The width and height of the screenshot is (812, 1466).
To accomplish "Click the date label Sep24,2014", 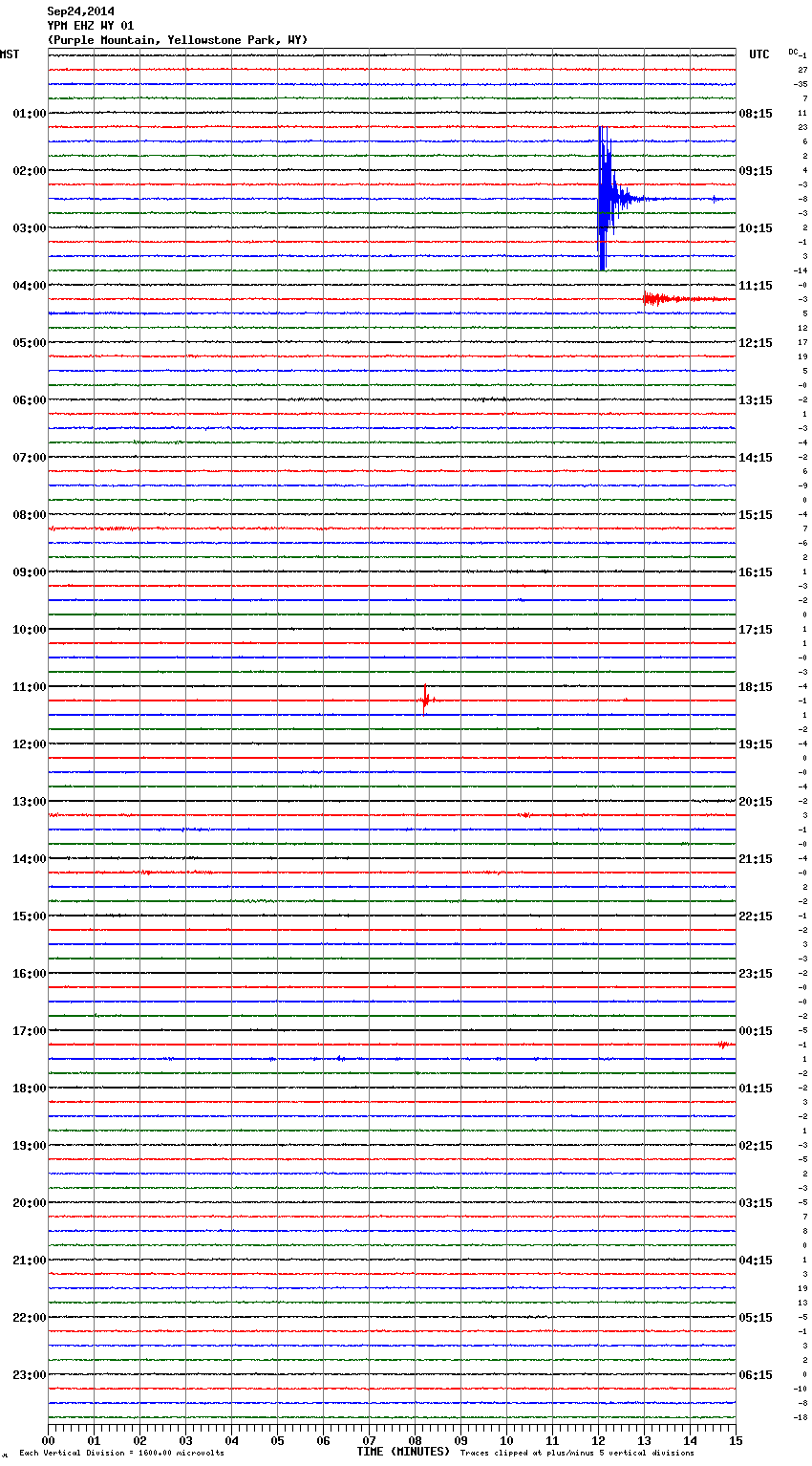I will pos(80,11).
